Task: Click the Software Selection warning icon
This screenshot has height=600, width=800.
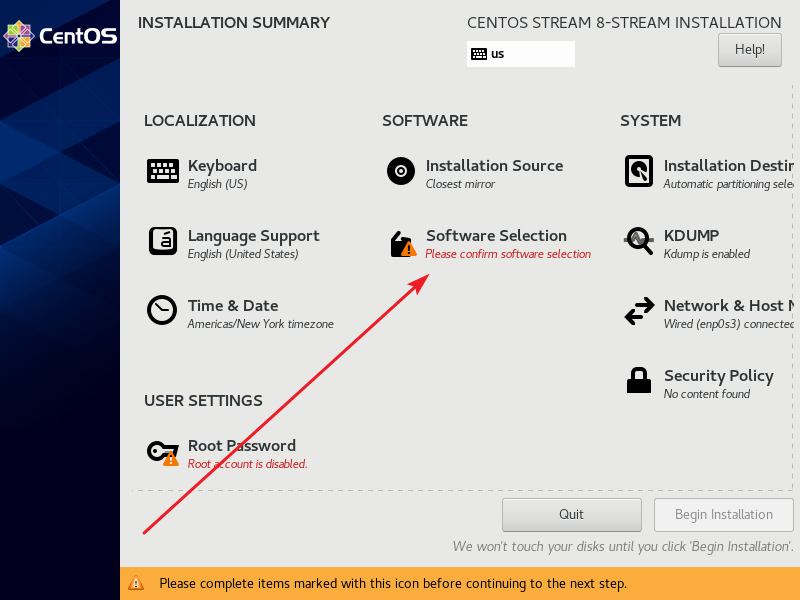Action: pyautogui.click(x=400, y=243)
